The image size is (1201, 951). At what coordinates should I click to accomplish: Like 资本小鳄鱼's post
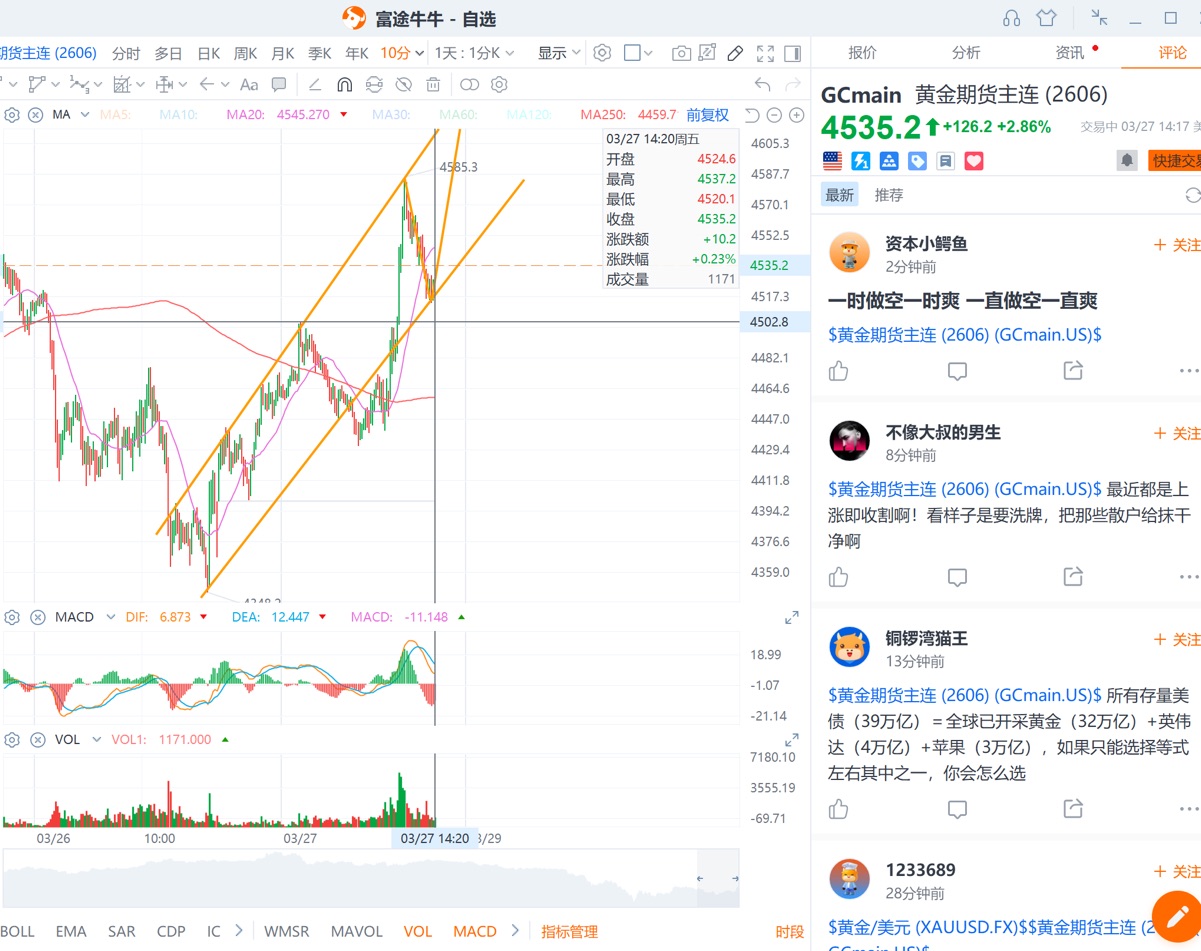[x=838, y=371]
